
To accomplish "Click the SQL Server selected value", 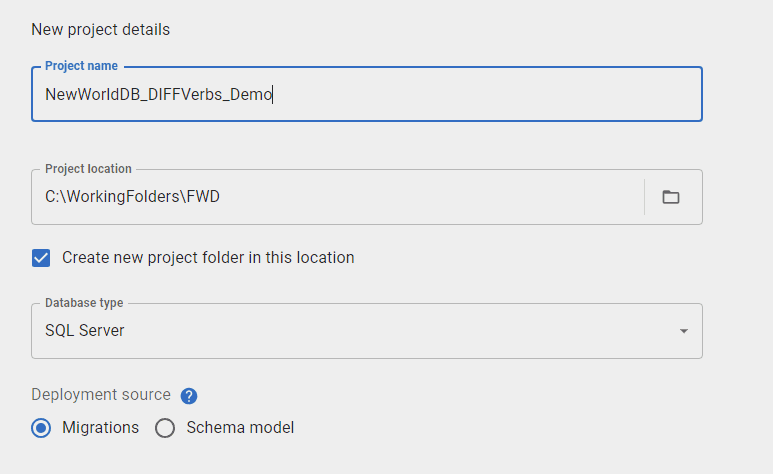I will (85, 331).
